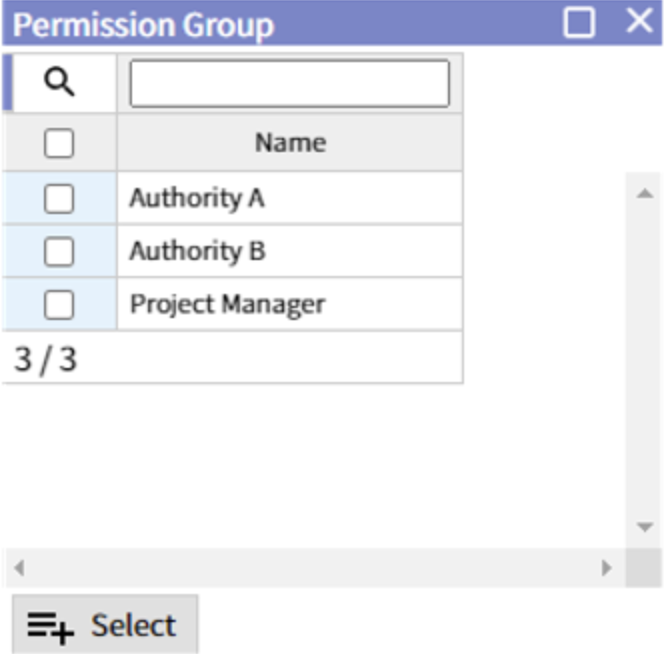664x654 pixels.
Task: Click the Name column header
Action: click(x=290, y=143)
